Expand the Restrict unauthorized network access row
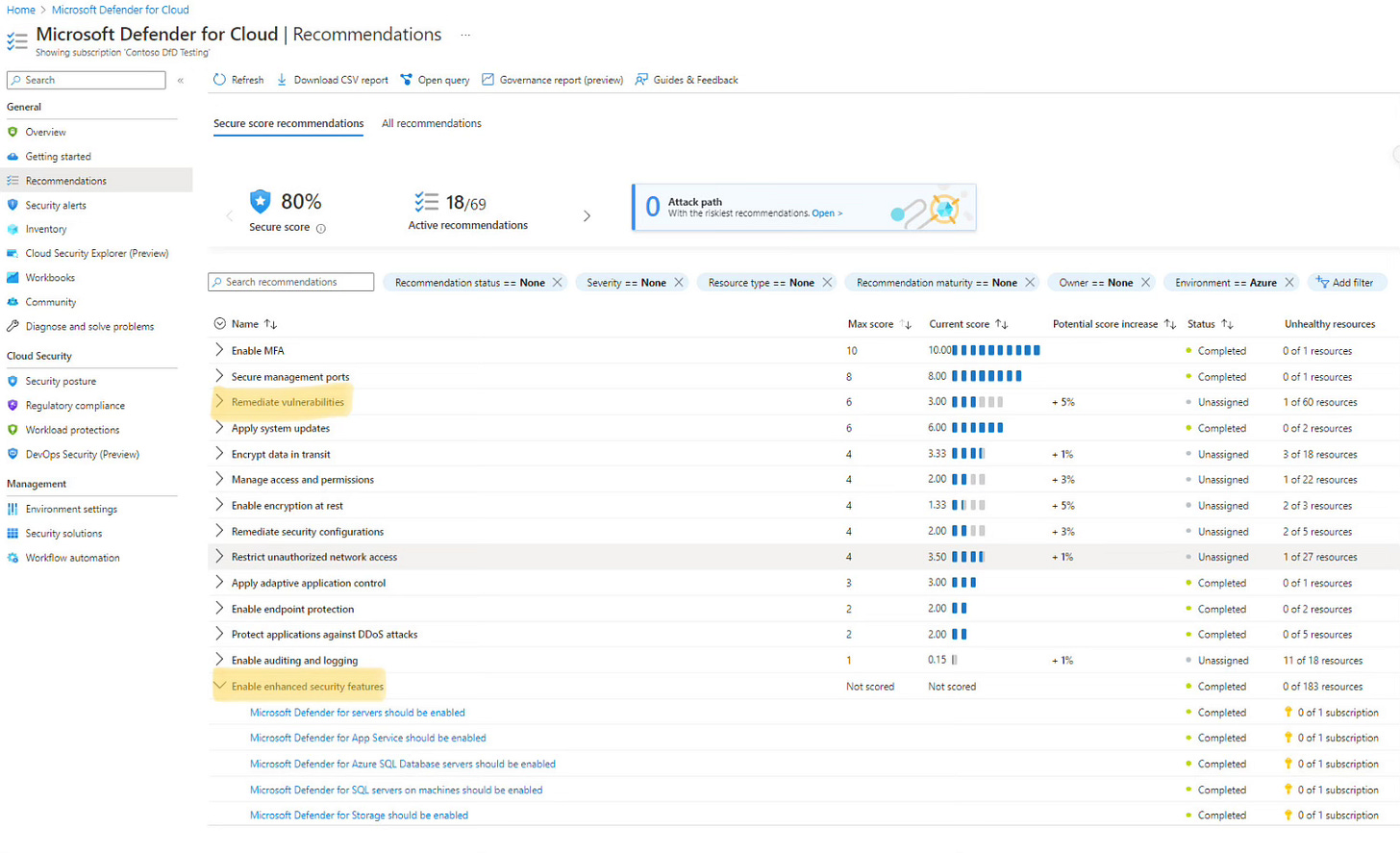Image resolution: width=1400 pixels, height=853 pixels. (219, 557)
